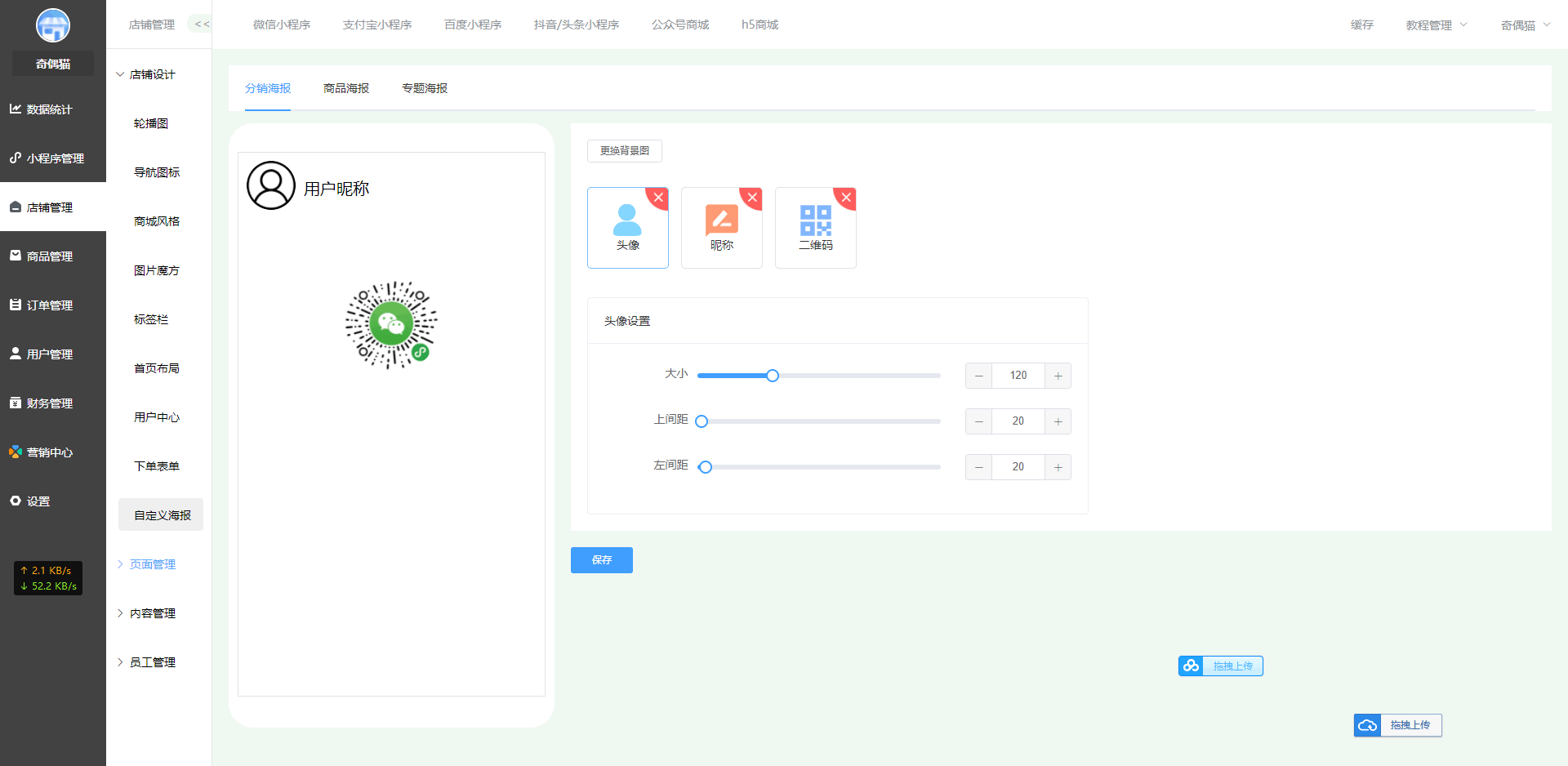
Task: Open the 教程管理 dropdown
Action: pos(1436,25)
